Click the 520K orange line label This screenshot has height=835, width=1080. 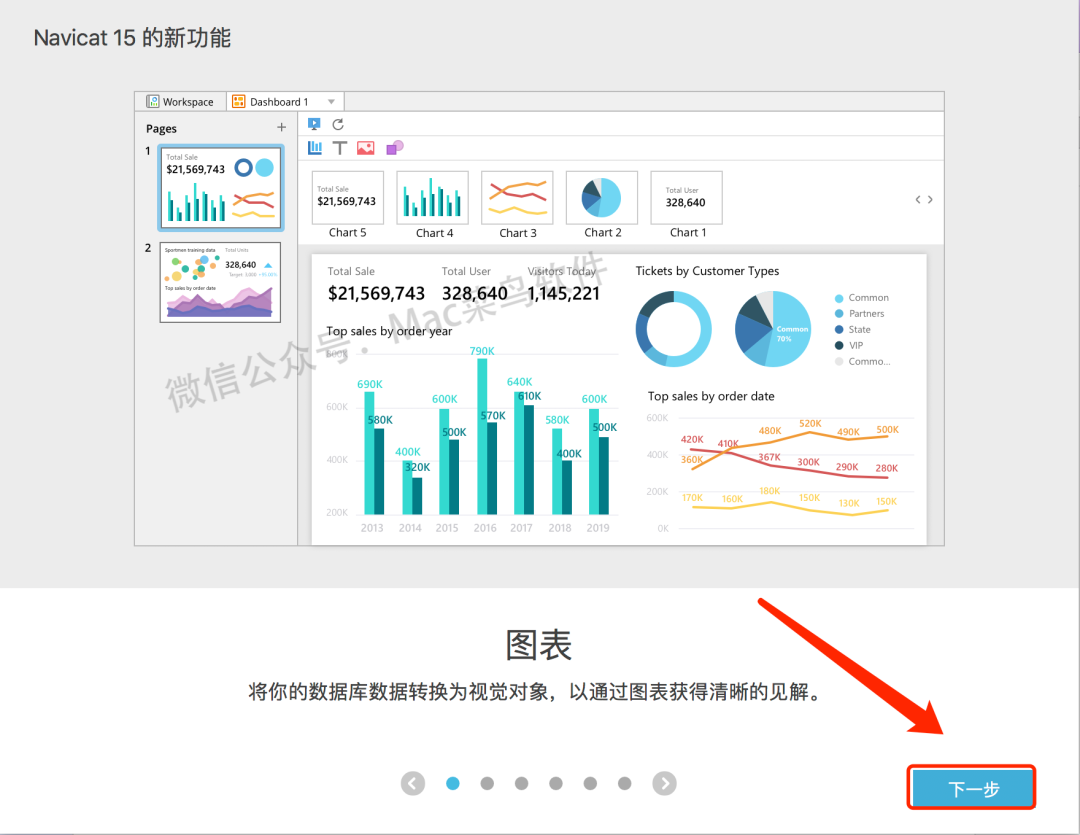810,424
